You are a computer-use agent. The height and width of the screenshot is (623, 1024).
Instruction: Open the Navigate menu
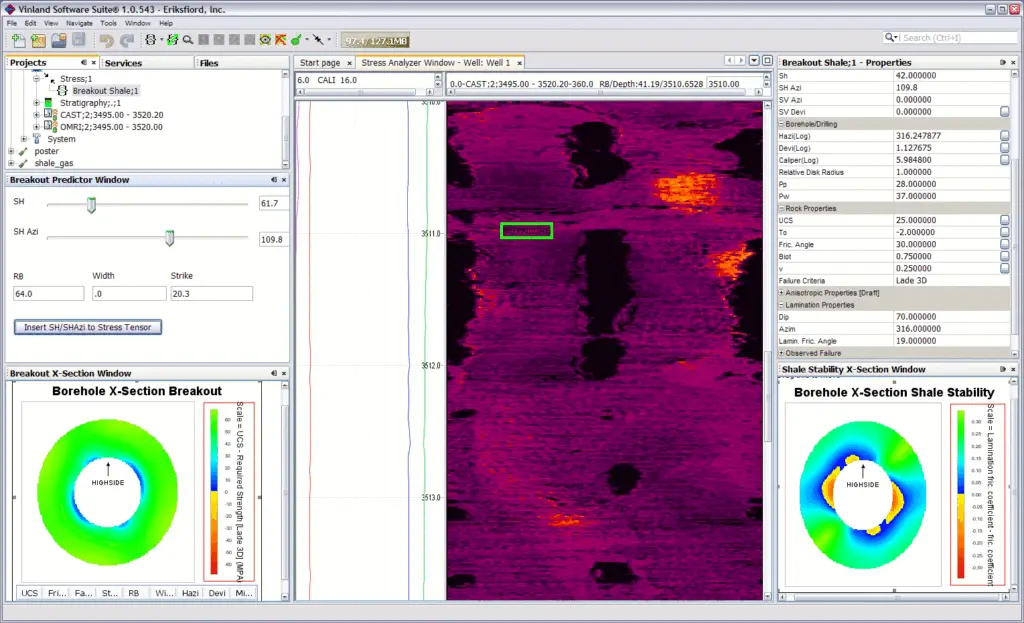77,22
